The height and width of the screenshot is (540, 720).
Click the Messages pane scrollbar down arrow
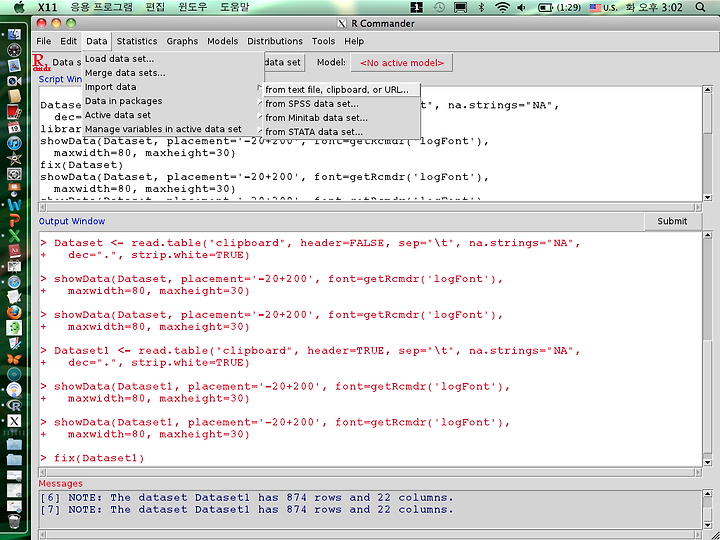tap(708, 525)
